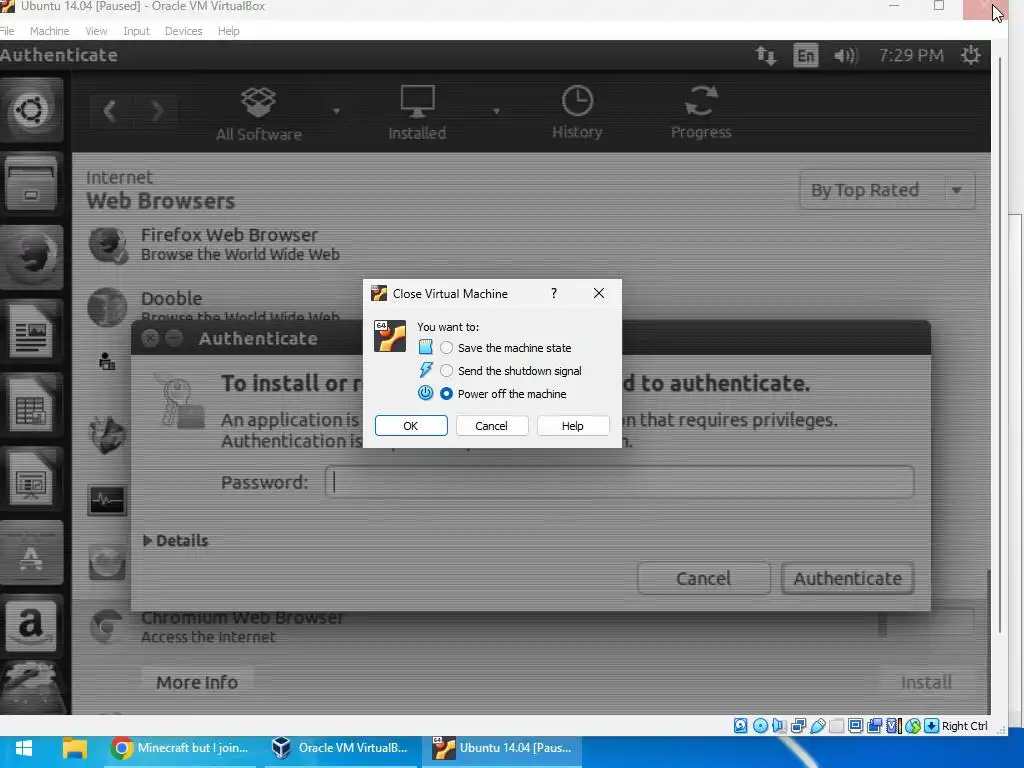Open the By Top Rated sort dropdown
Screen dimensions: 1024x768
click(x=887, y=190)
